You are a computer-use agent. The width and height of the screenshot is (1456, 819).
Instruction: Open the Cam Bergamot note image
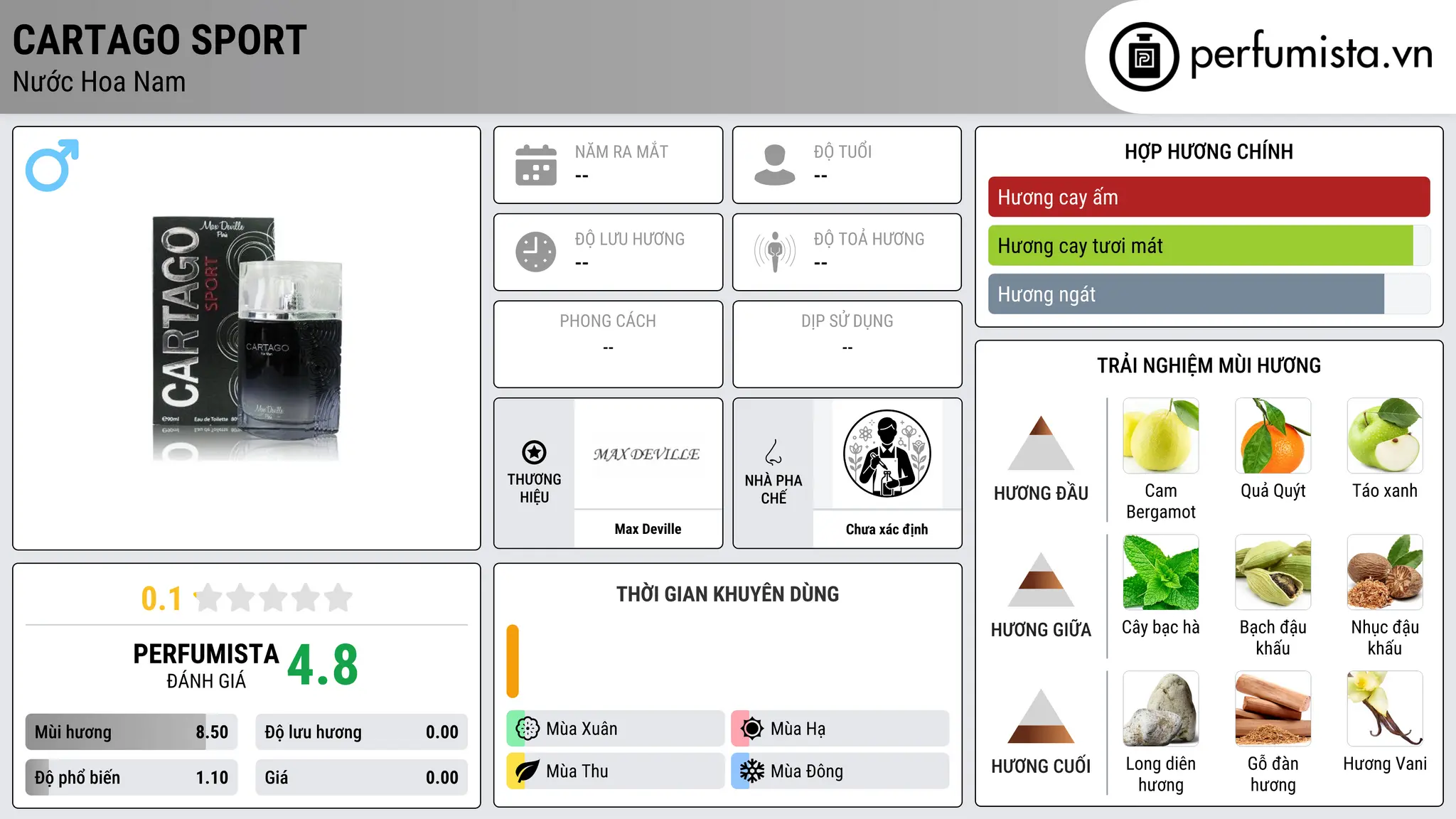[1161, 436]
